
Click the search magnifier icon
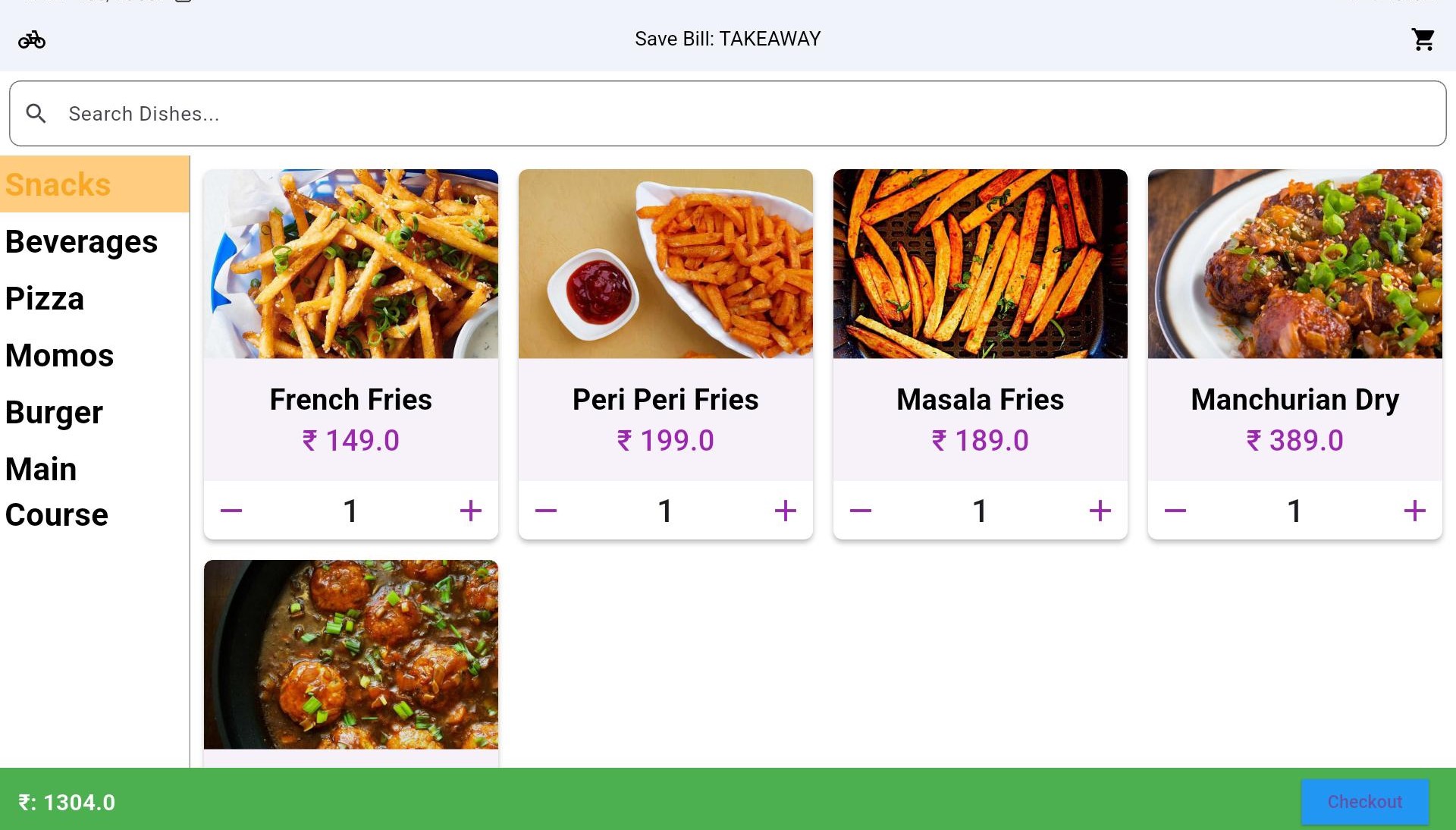tap(36, 114)
